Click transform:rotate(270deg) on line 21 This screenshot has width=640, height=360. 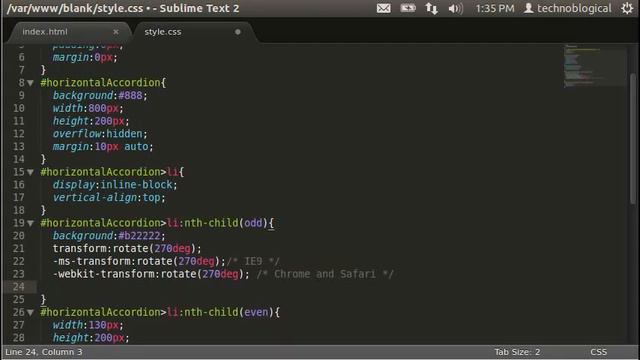point(127,249)
